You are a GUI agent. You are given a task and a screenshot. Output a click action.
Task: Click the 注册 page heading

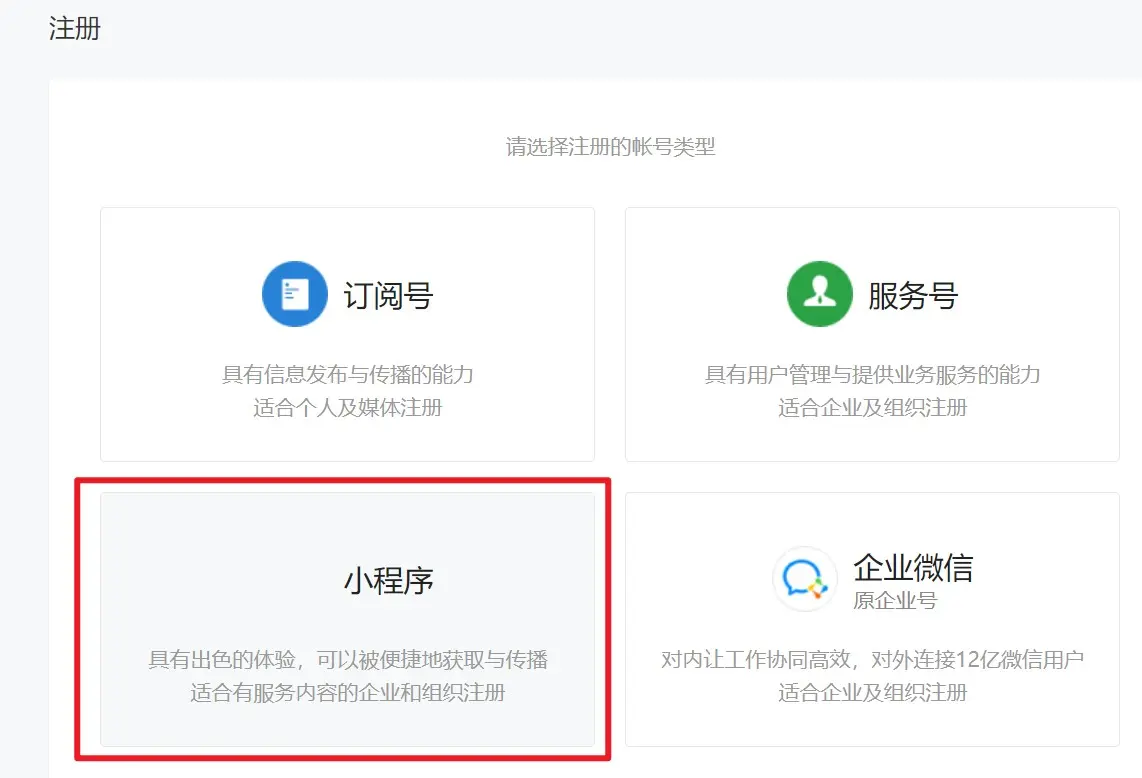(x=75, y=28)
